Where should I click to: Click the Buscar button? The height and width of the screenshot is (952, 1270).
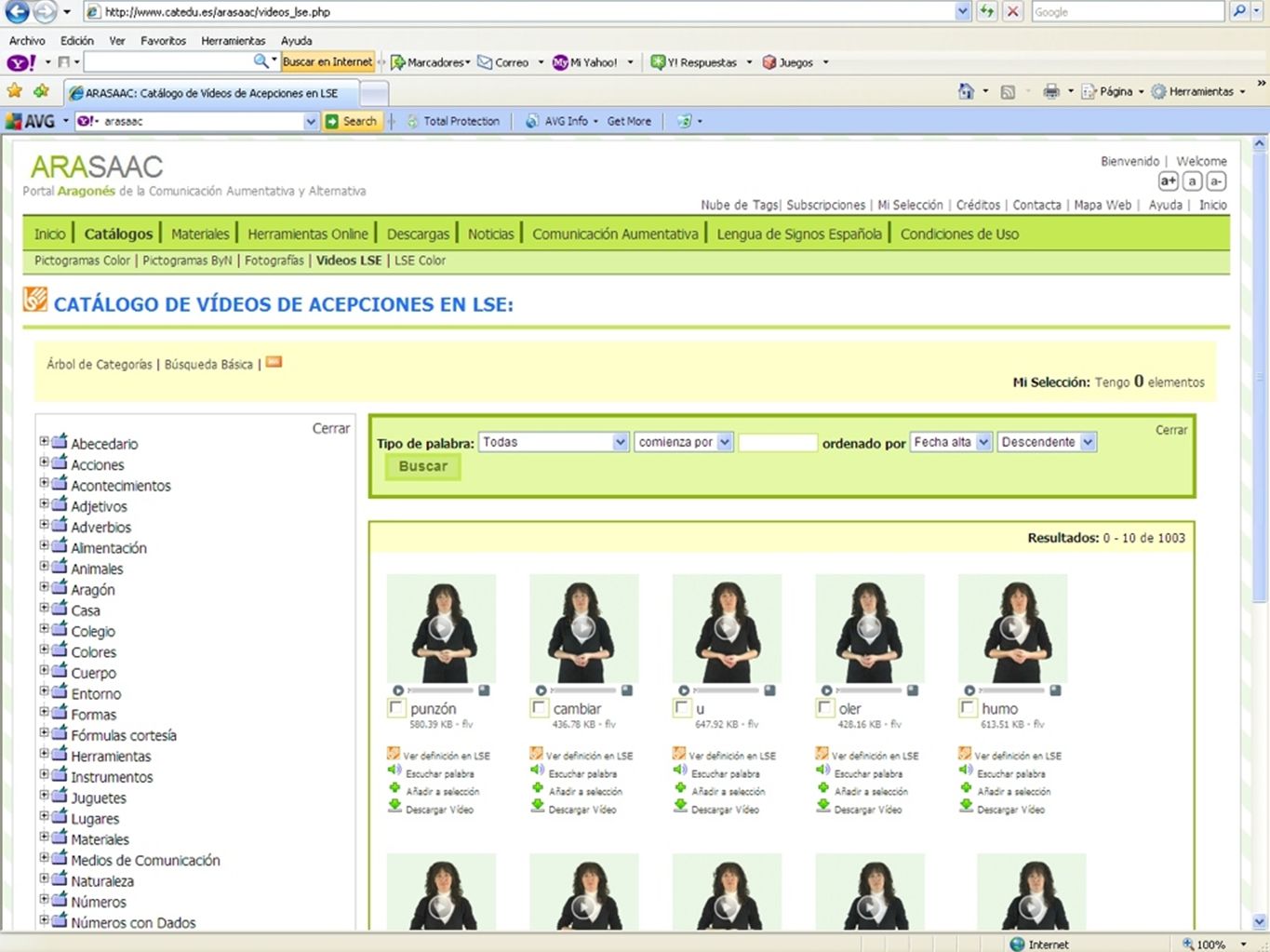(423, 466)
